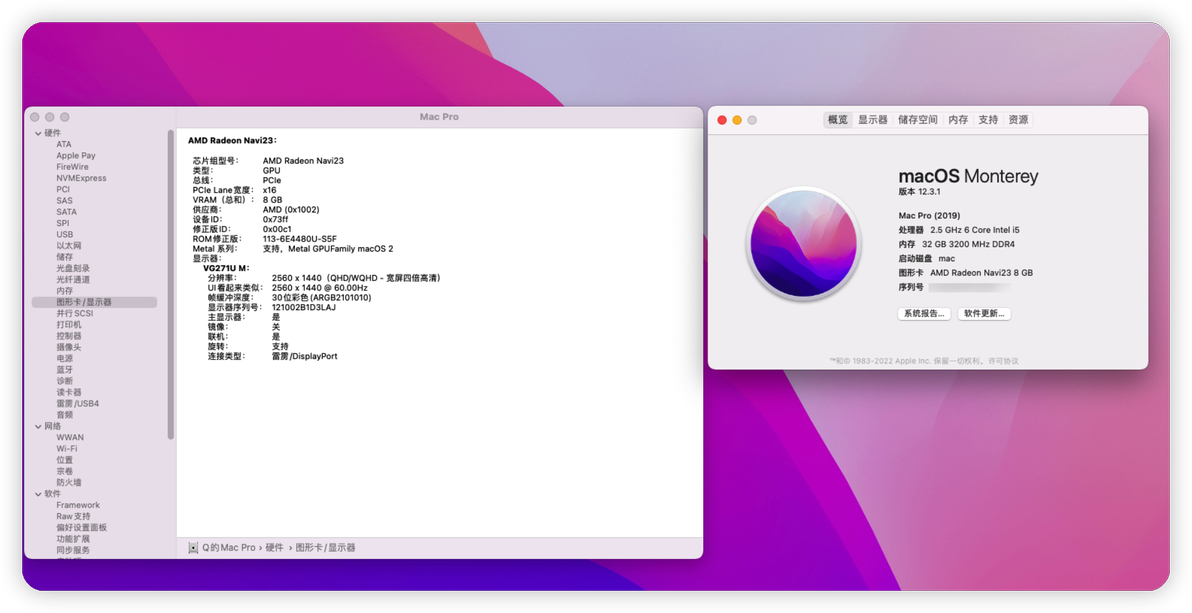This screenshot has width=1192, height=613.
Task: Minimize the About This Mac window
Action: (x=737, y=120)
